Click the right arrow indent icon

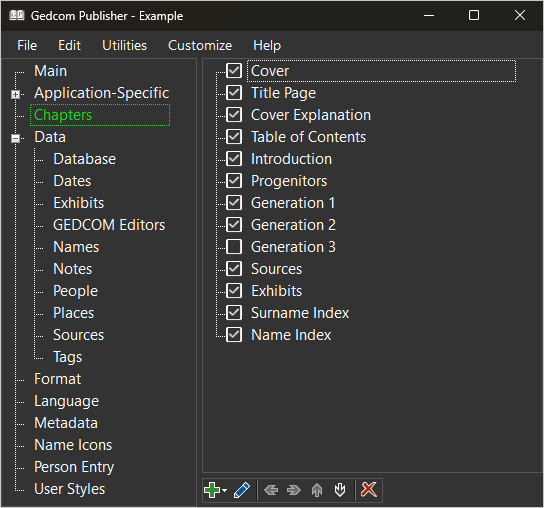point(294,490)
